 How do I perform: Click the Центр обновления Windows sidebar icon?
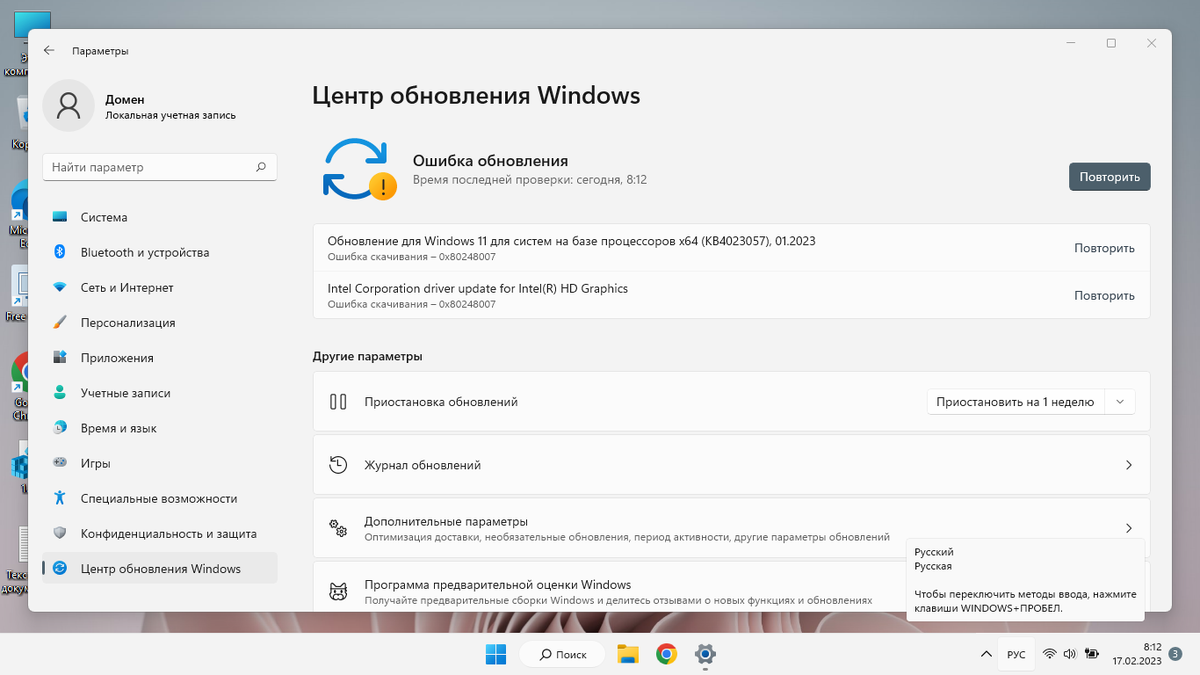[60, 569]
